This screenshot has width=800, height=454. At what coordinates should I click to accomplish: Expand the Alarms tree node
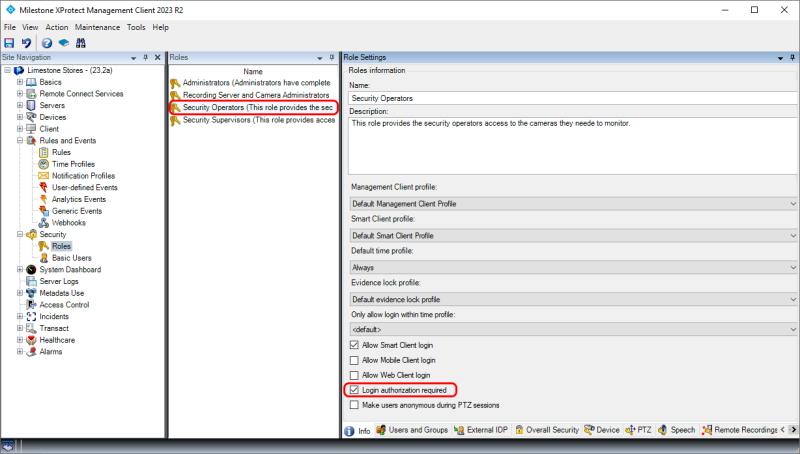pyautogui.click(x=20, y=352)
